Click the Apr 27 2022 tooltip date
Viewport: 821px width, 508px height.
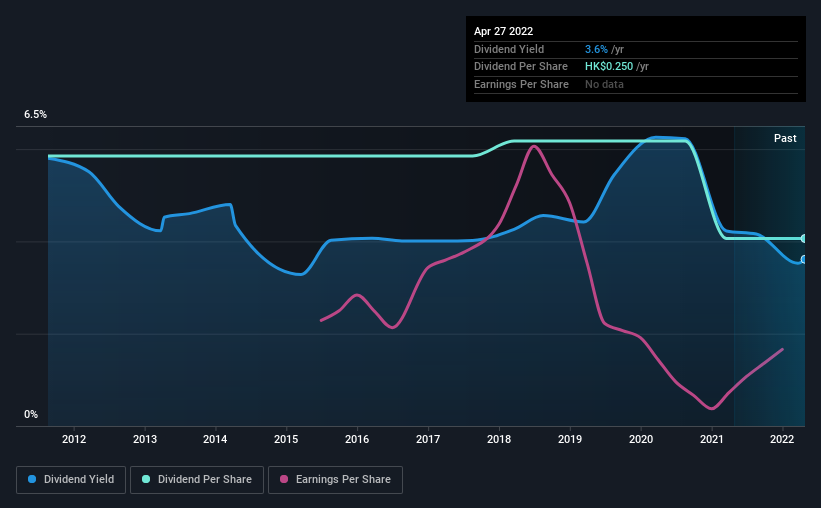point(503,31)
